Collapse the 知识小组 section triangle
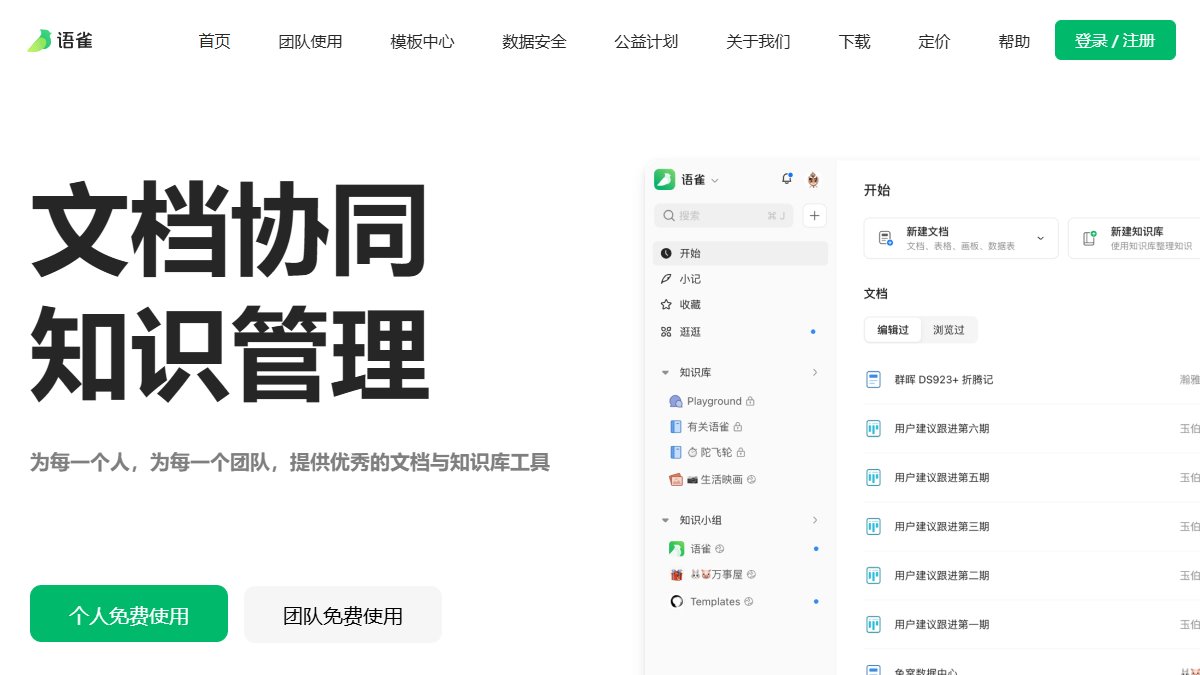Viewport: 1200px width, 675px height. tap(665, 520)
